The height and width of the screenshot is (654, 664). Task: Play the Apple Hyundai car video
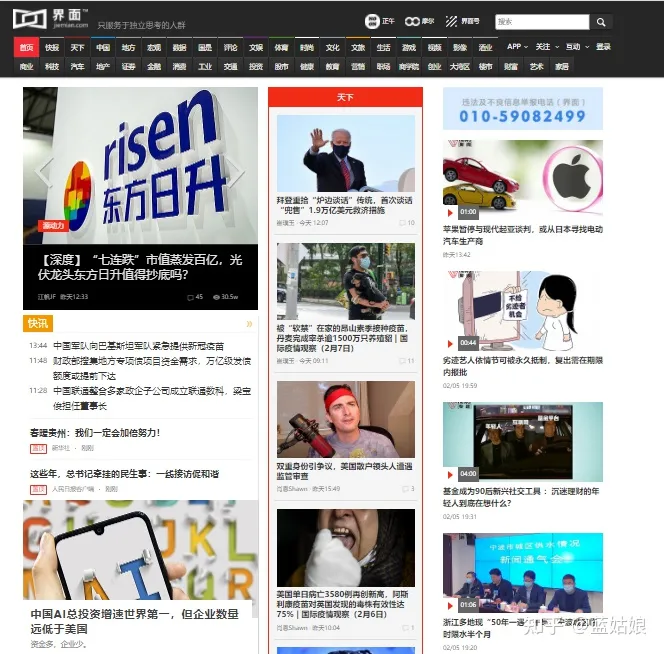(450, 212)
